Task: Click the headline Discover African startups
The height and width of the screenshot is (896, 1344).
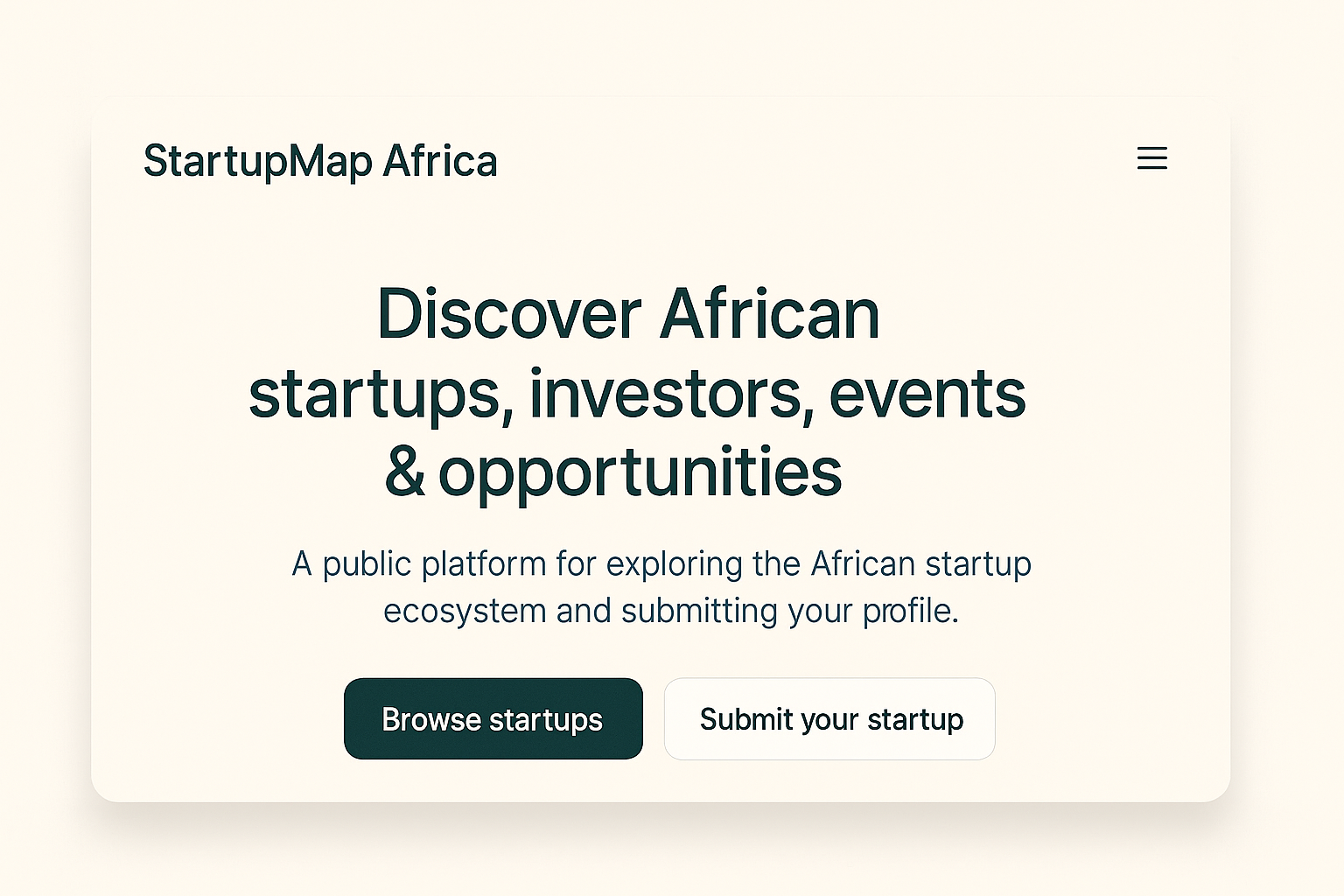Action: click(626, 313)
